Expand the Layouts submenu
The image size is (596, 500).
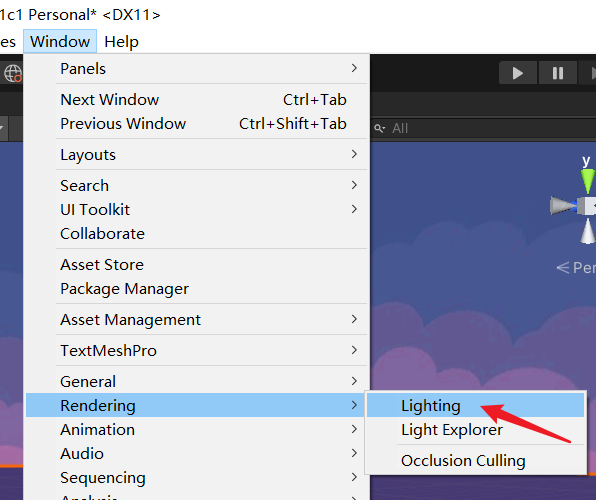point(196,154)
